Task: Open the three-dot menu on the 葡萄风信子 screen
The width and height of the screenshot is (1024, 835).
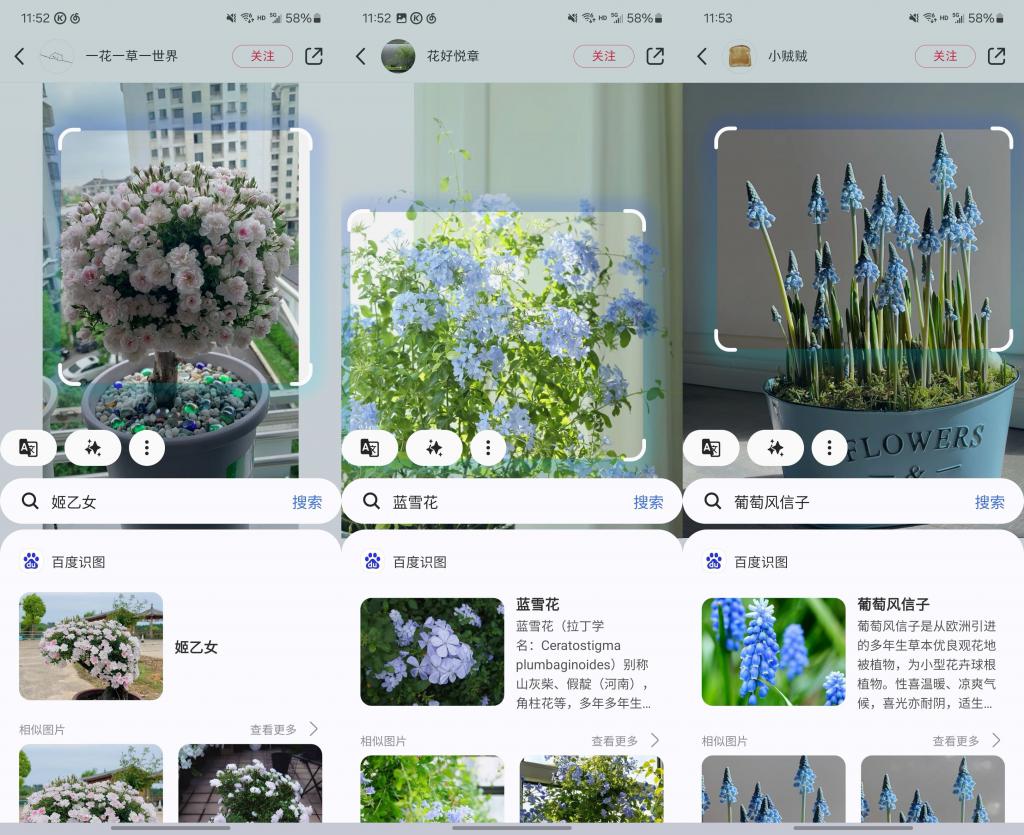Action: tap(829, 448)
